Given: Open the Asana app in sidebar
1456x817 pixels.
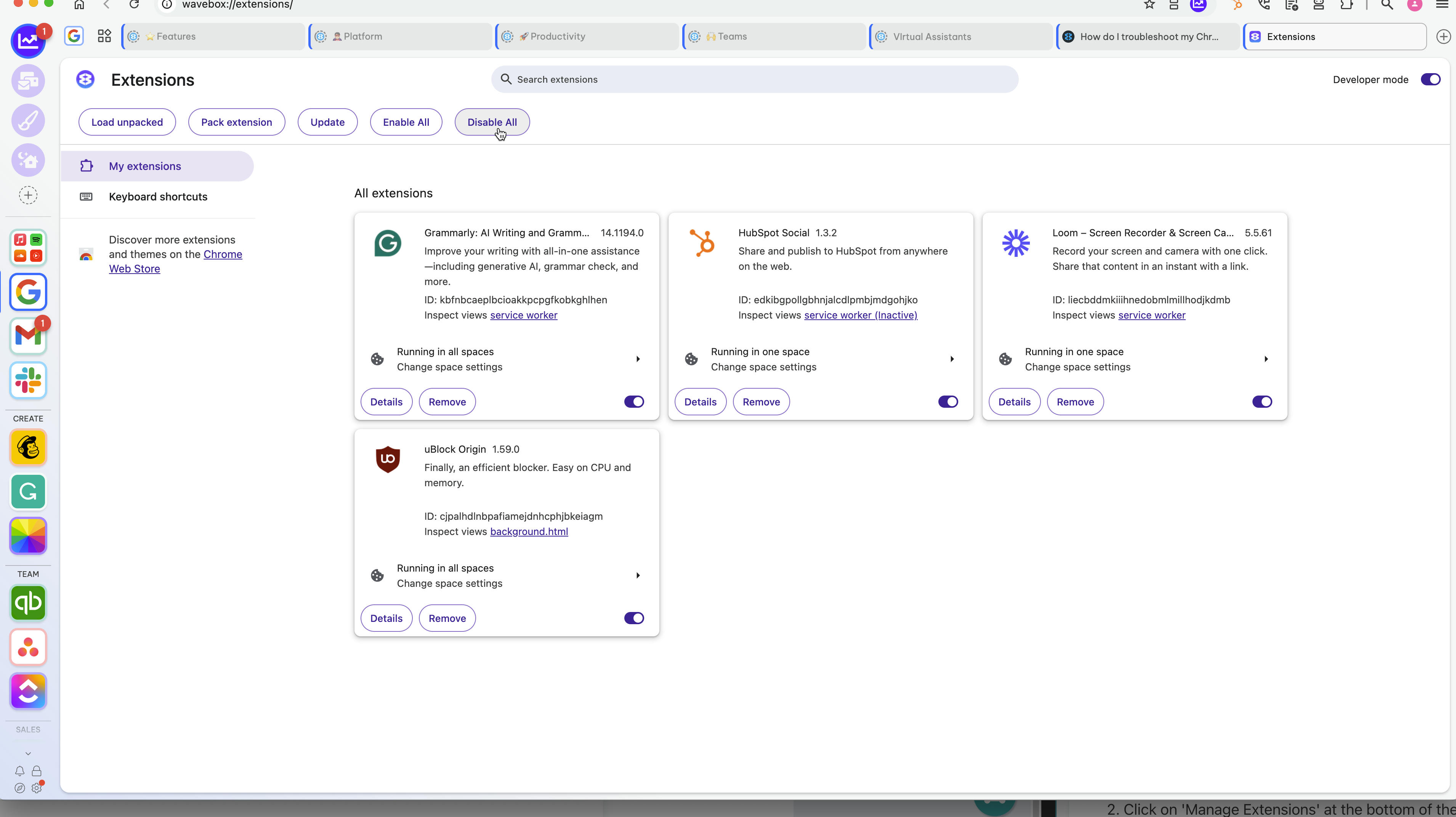Looking at the screenshot, I should [28, 647].
